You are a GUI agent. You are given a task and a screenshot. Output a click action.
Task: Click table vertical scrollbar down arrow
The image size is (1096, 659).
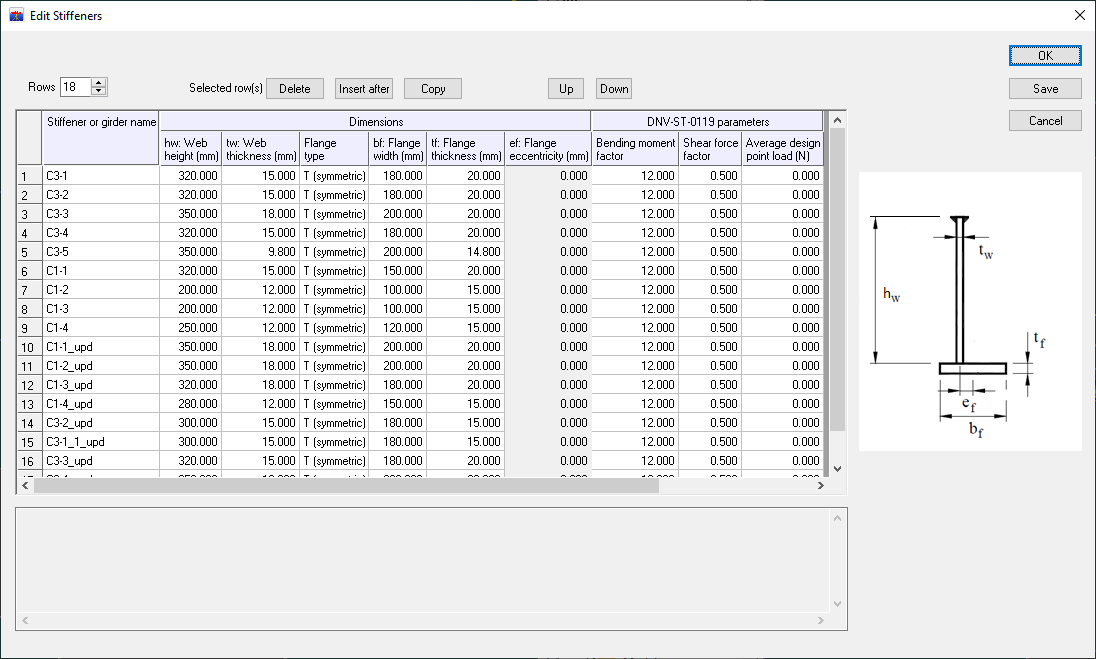point(837,468)
